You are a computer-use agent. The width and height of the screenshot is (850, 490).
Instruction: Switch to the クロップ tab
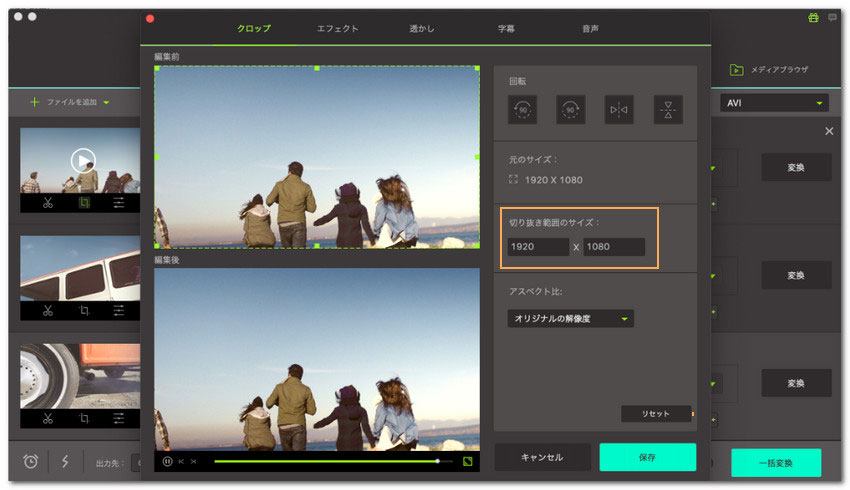[x=254, y=28]
